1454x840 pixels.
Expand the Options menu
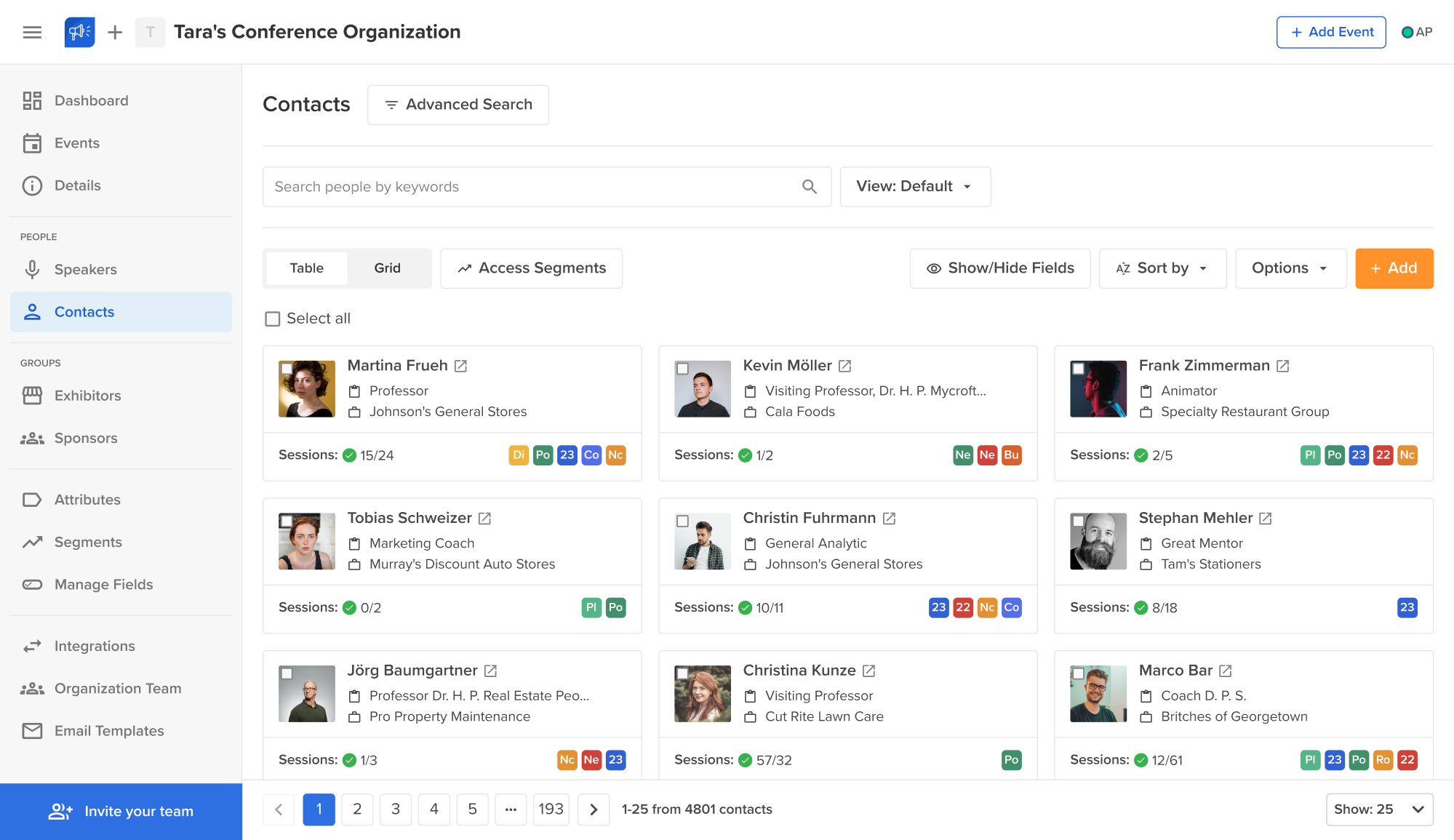tap(1290, 268)
